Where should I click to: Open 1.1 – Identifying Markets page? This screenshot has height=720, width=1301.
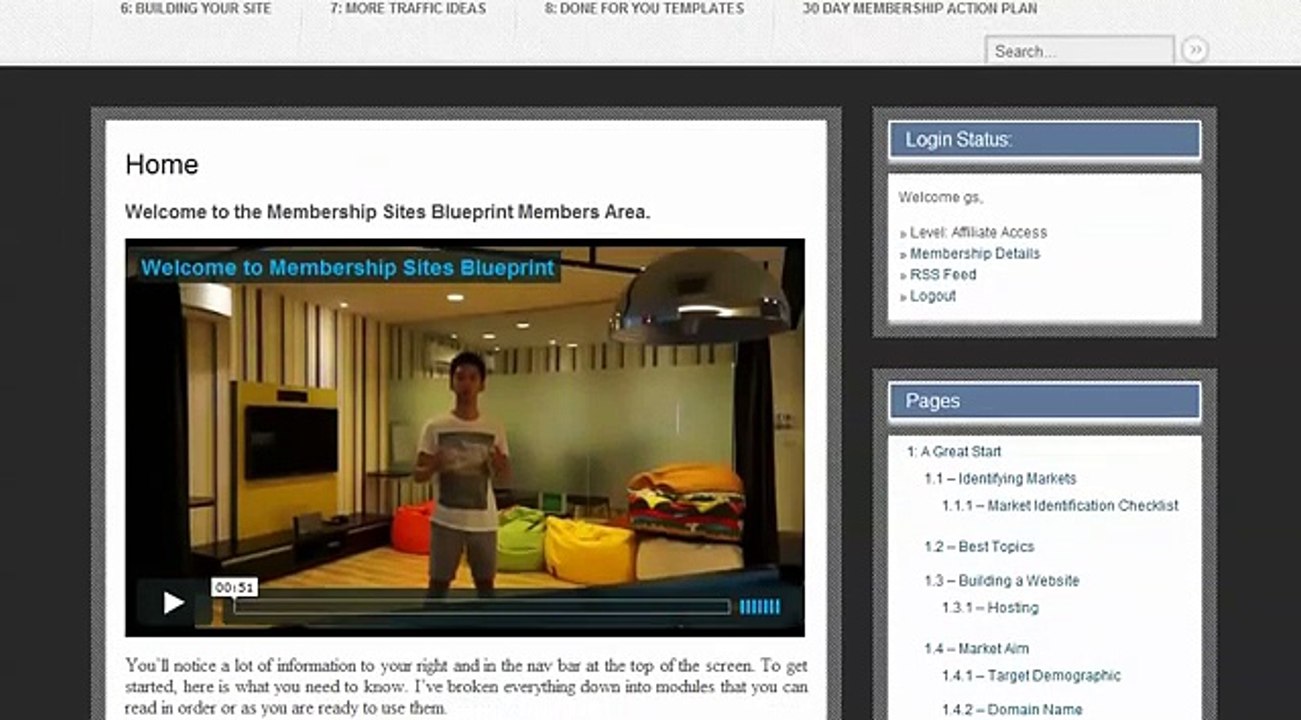(x=1000, y=479)
